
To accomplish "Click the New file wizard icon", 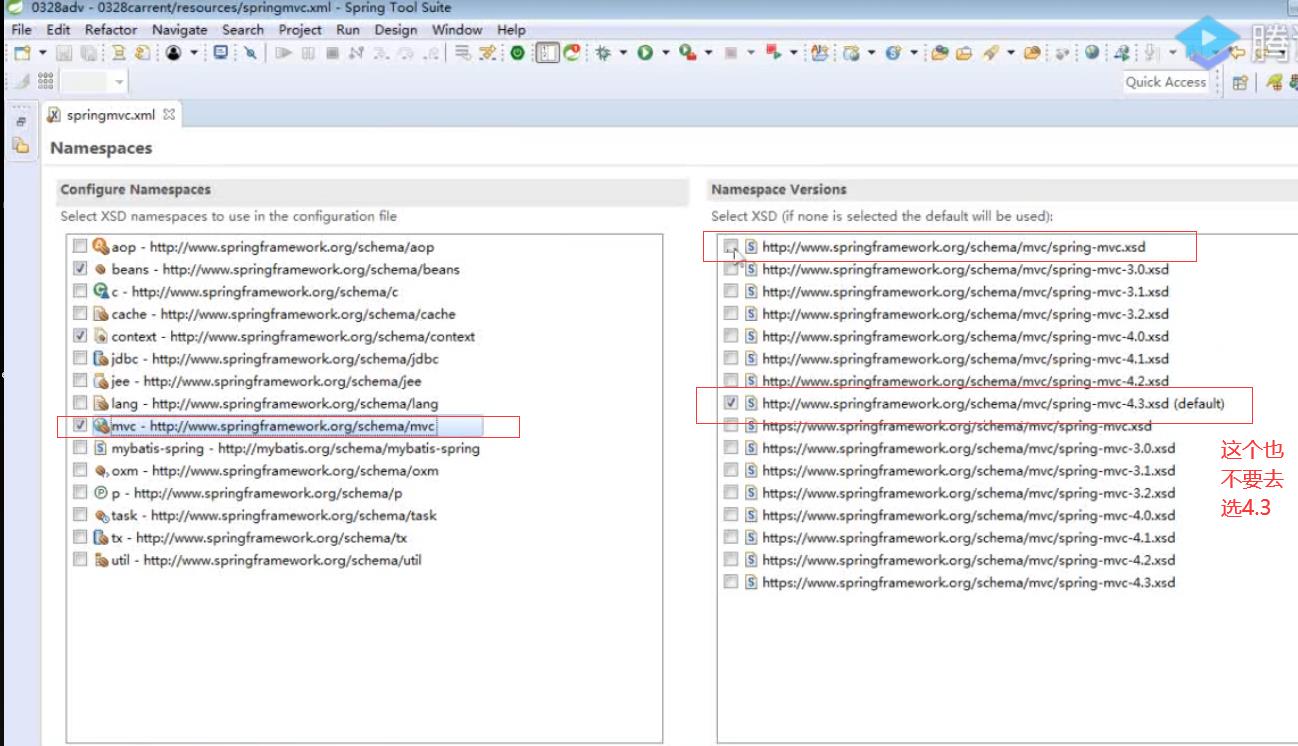I will pyautogui.click(x=22, y=53).
